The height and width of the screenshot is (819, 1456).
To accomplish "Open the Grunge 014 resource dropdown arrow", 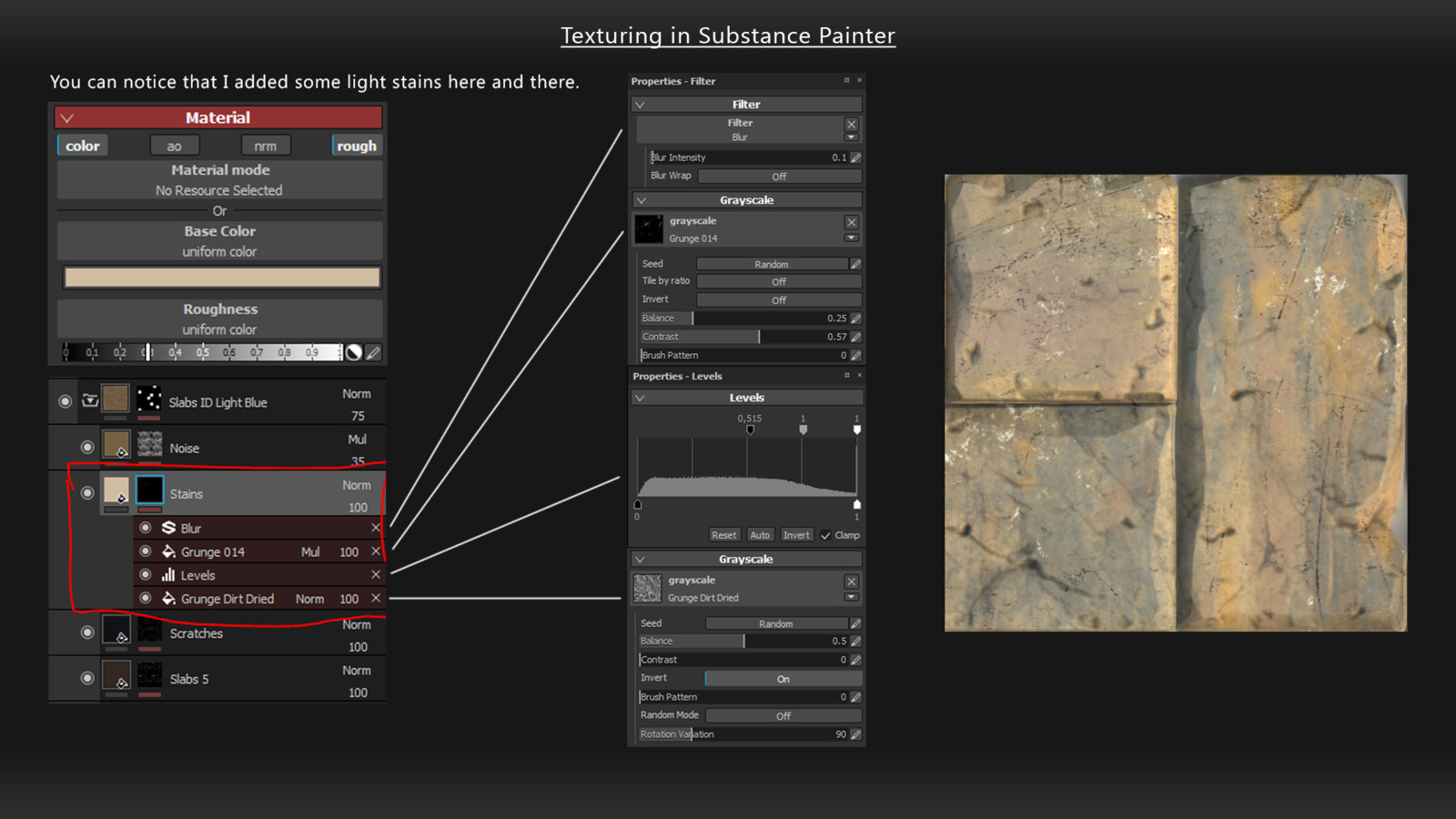I will coord(852,238).
